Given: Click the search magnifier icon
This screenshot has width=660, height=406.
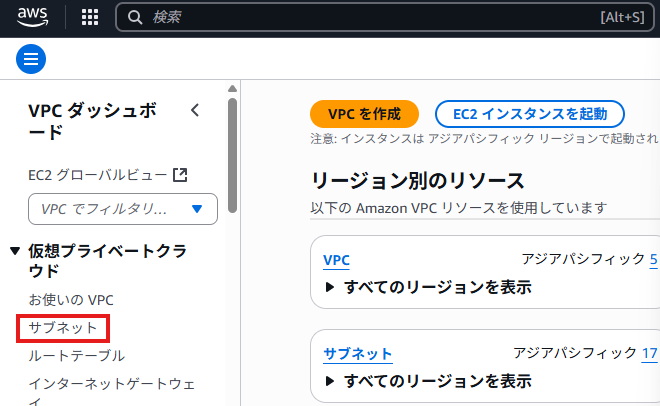Looking at the screenshot, I should click(135, 17).
